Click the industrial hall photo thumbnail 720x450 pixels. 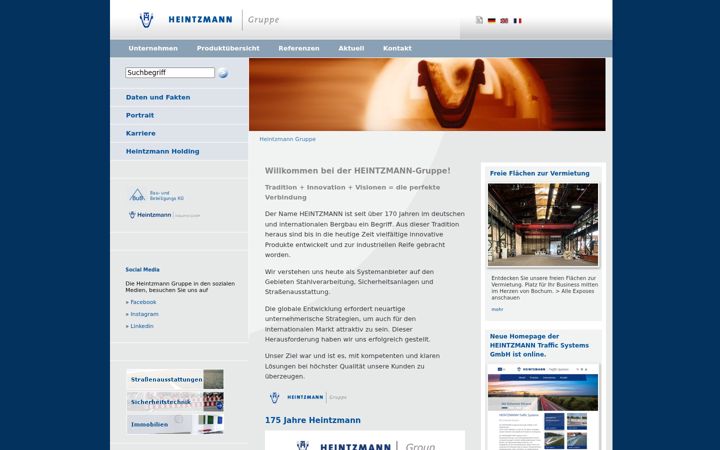pos(543,225)
